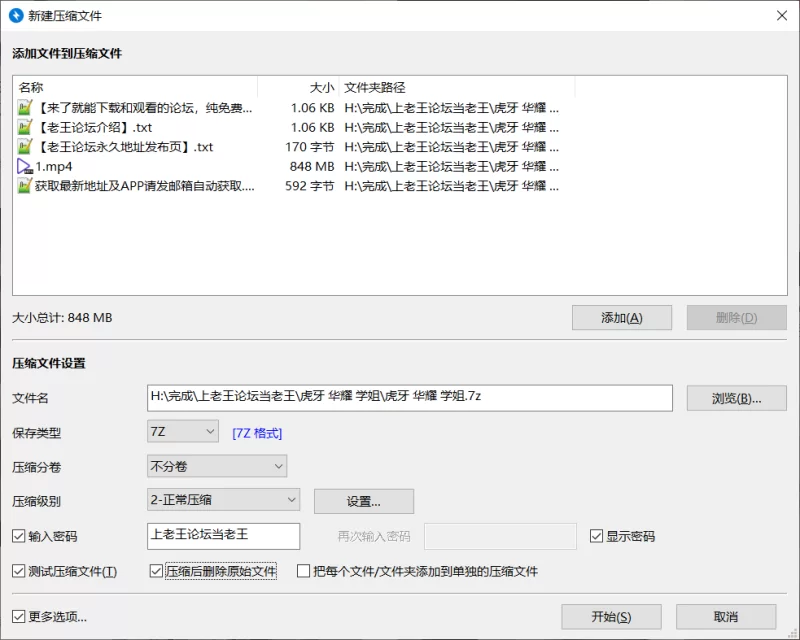Image resolution: width=800 pixels, height=640 pixels.
Task: Open compression 设置... button
Action: tap(364, 502)
